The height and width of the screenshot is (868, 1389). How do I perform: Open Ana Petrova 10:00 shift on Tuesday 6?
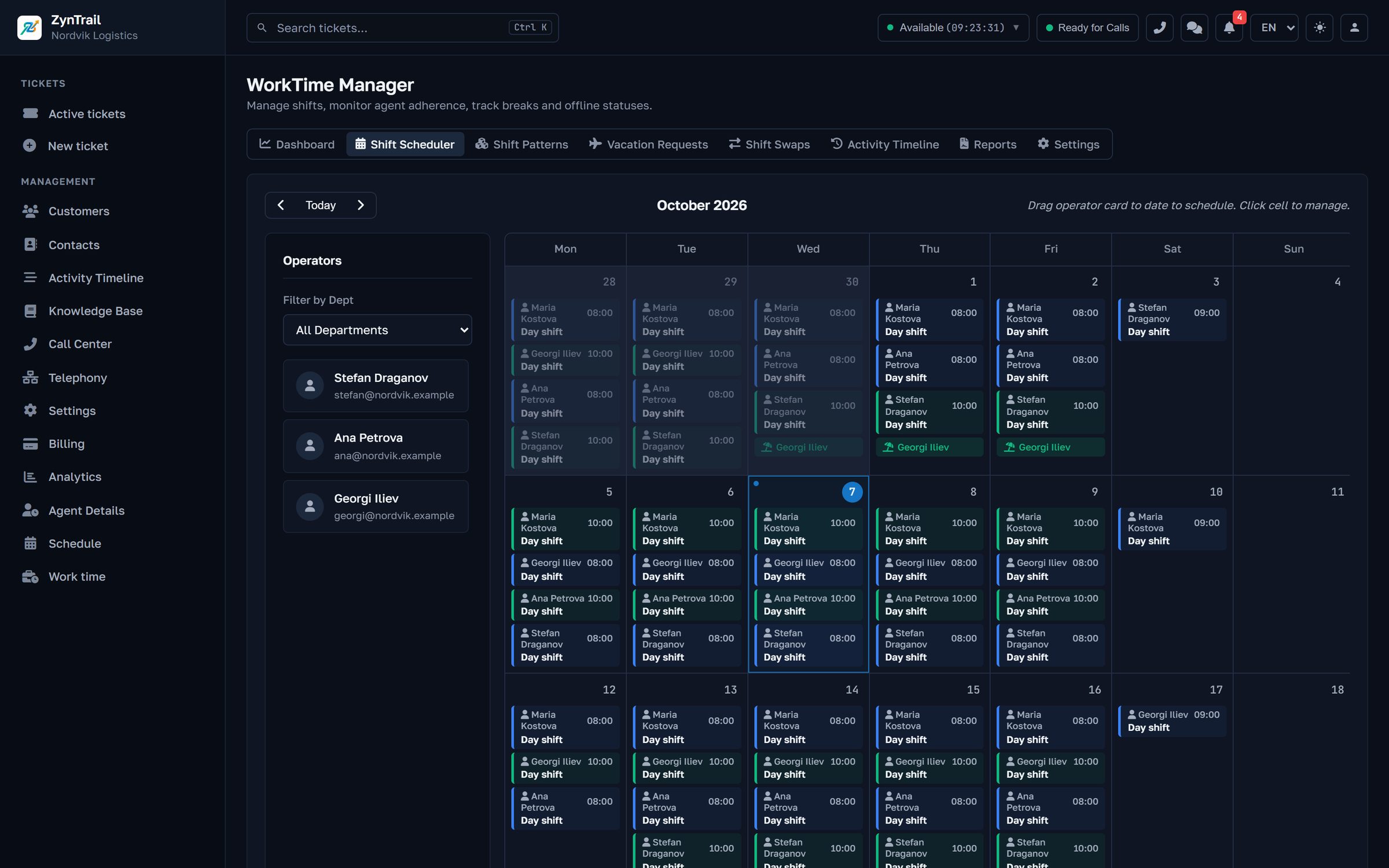click(686, 605)
